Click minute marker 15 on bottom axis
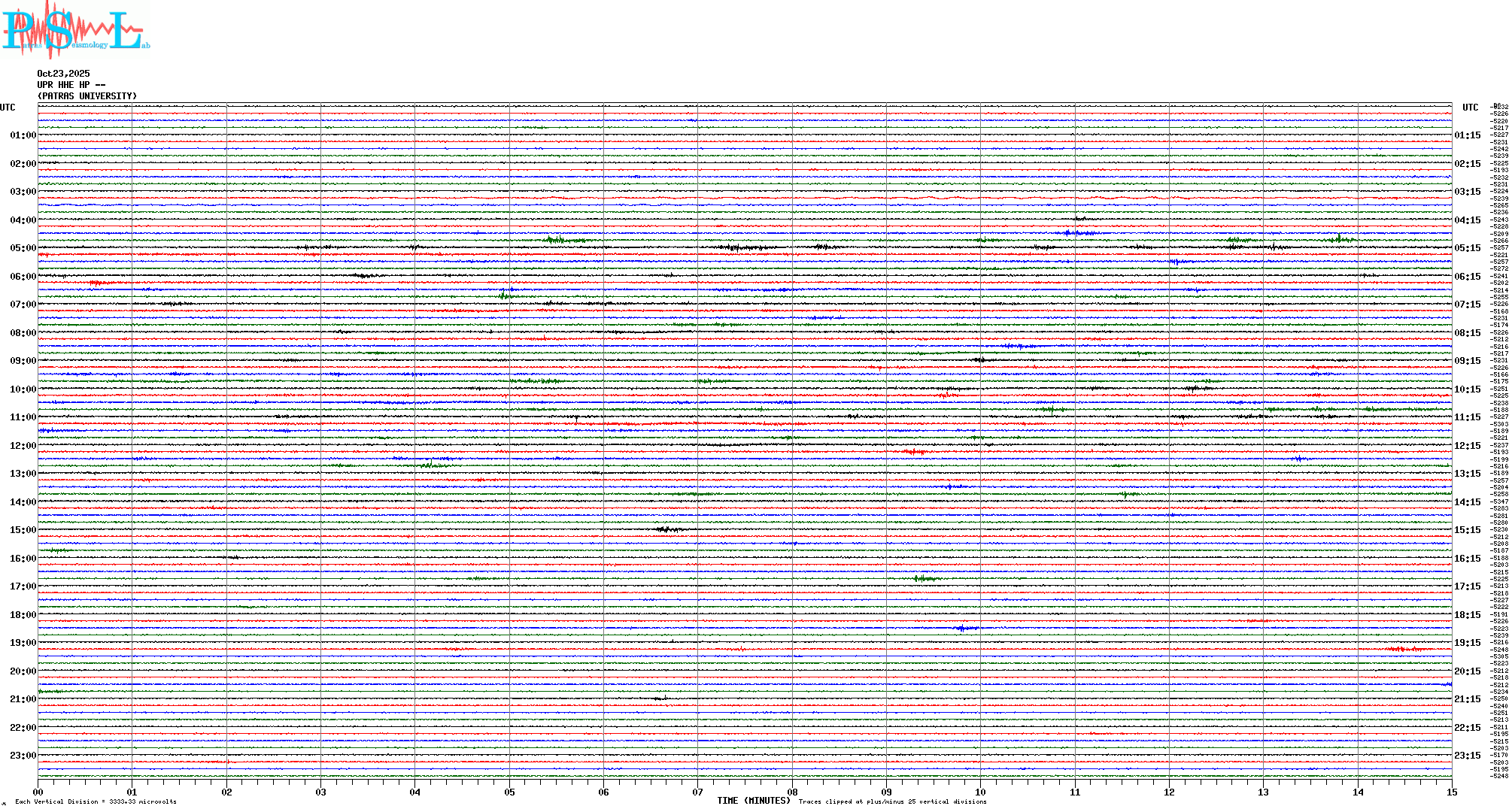The image size is (1512, 812). point(1452,792)
